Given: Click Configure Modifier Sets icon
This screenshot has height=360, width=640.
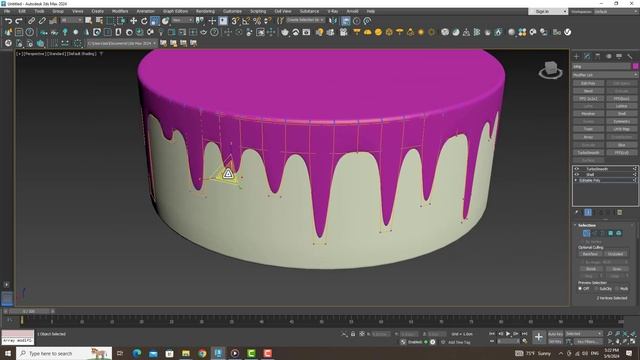Looking at the screenshot, I should 620,212.
